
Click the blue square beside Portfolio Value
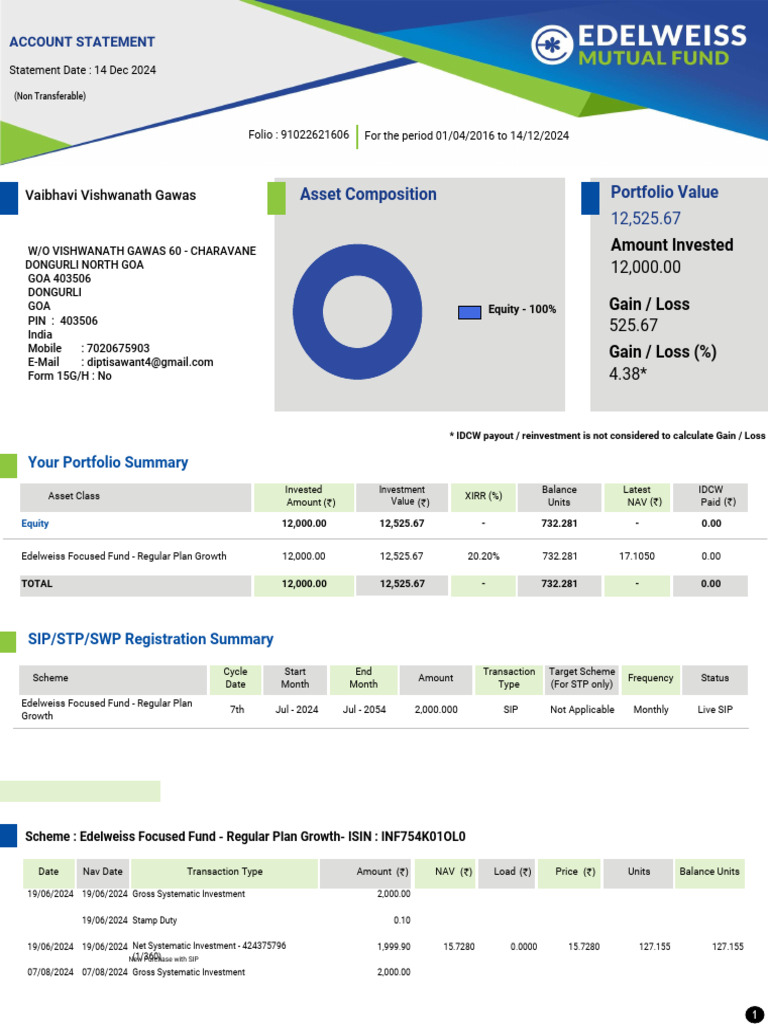[x=590, y=198]
